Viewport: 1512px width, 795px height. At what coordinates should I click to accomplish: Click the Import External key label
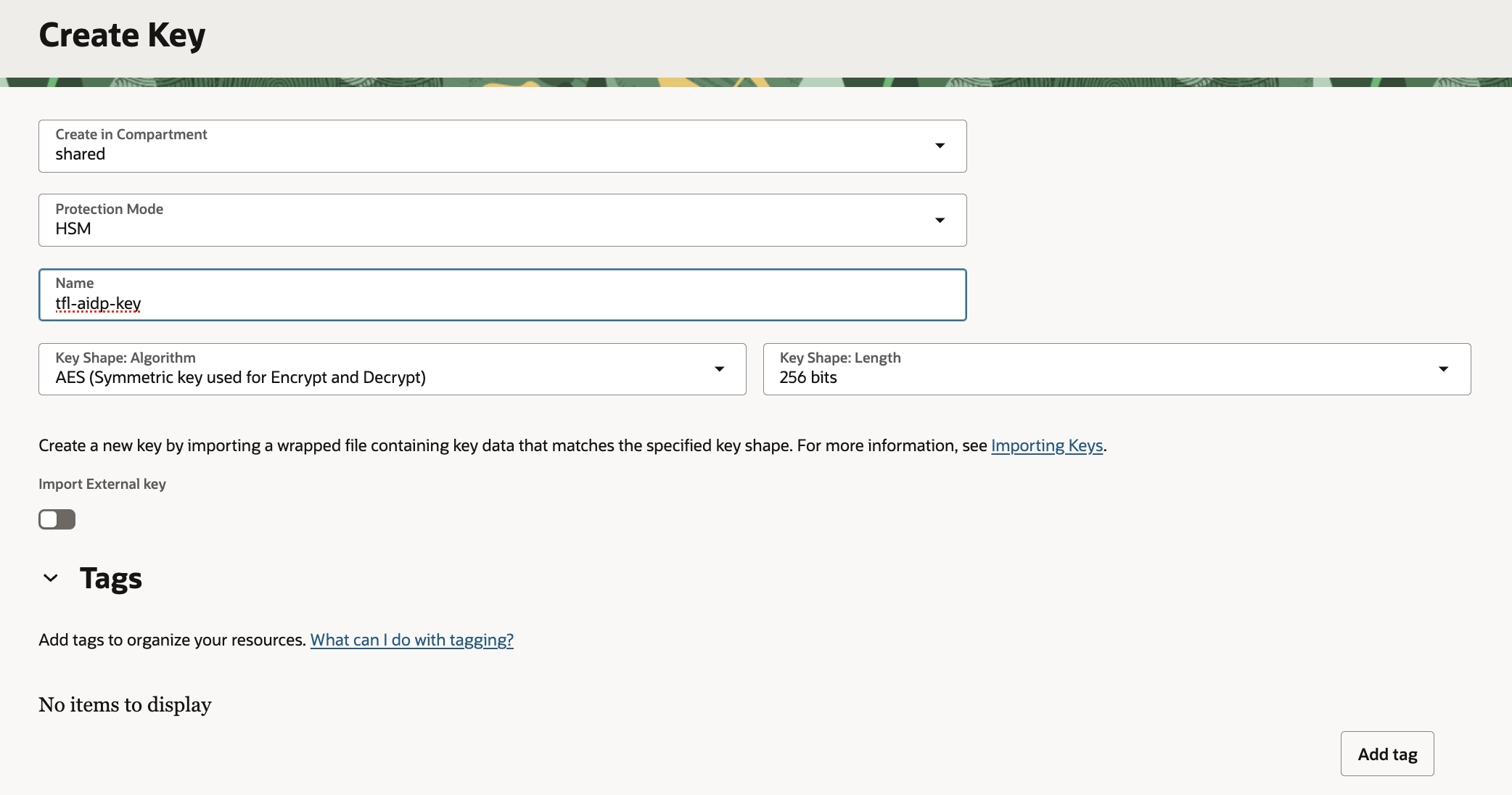point(102,484)
